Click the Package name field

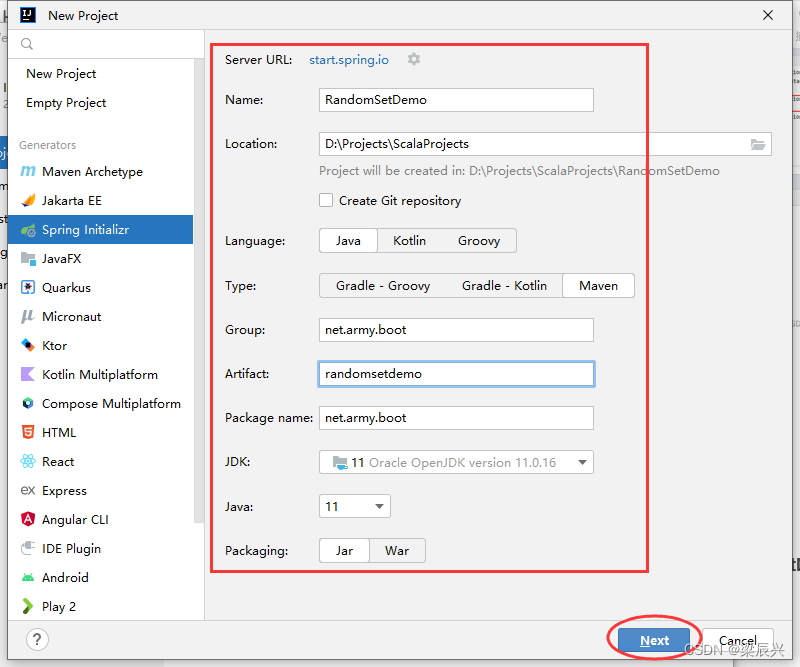[456, 418]
